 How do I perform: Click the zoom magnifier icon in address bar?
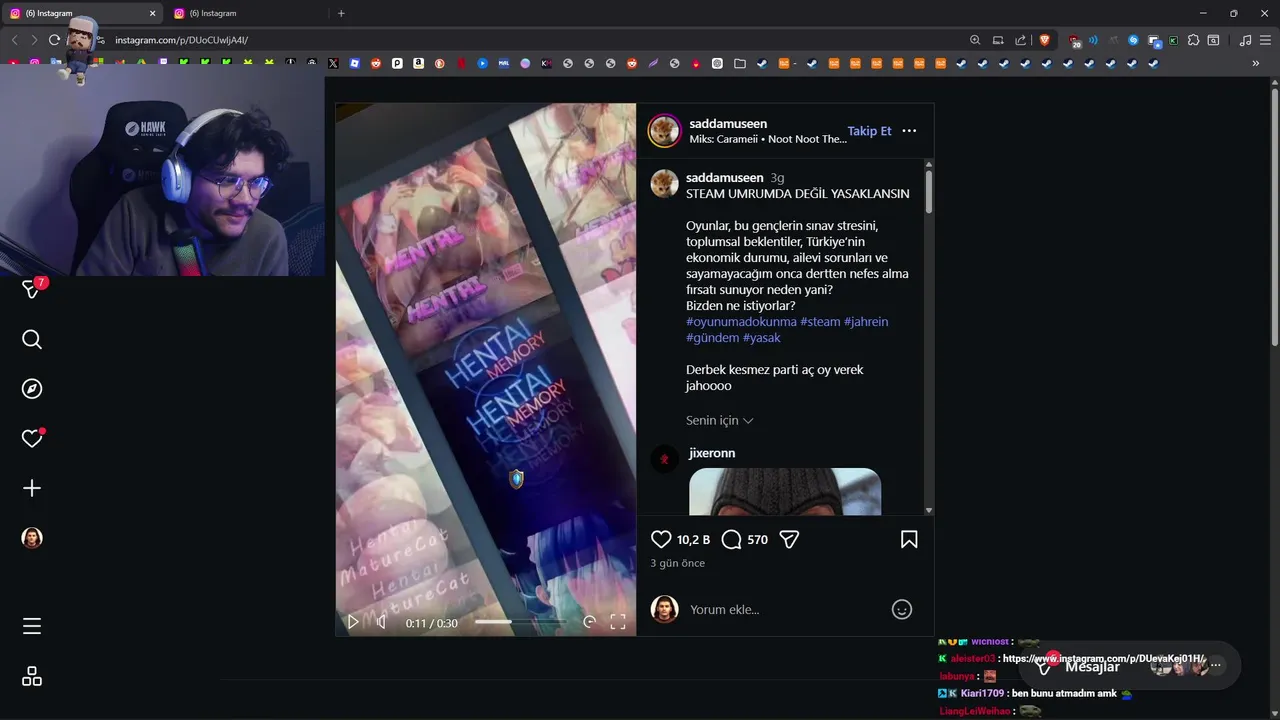point(975,40)
